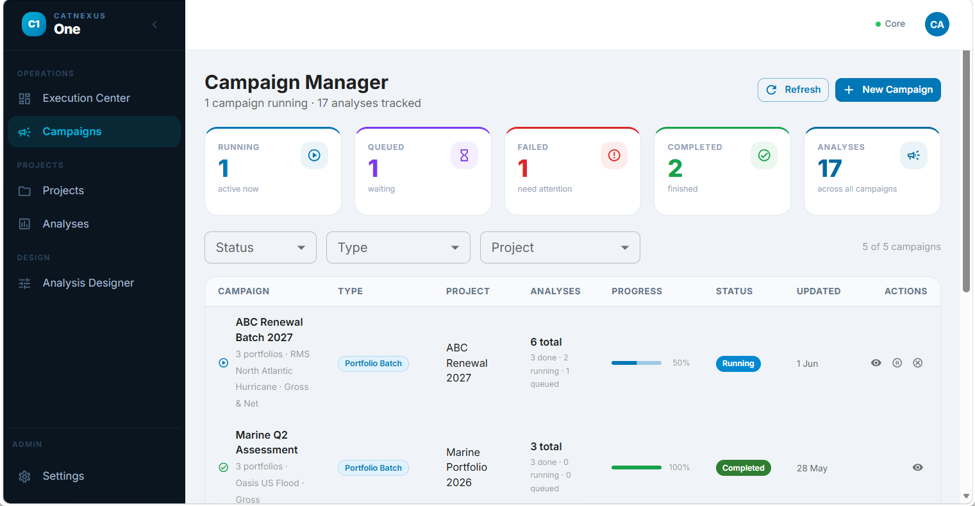Screen dimensions: 975x506
Task: Pause the ABC Renewal Batch campaign
Action: tap(897, 363)
